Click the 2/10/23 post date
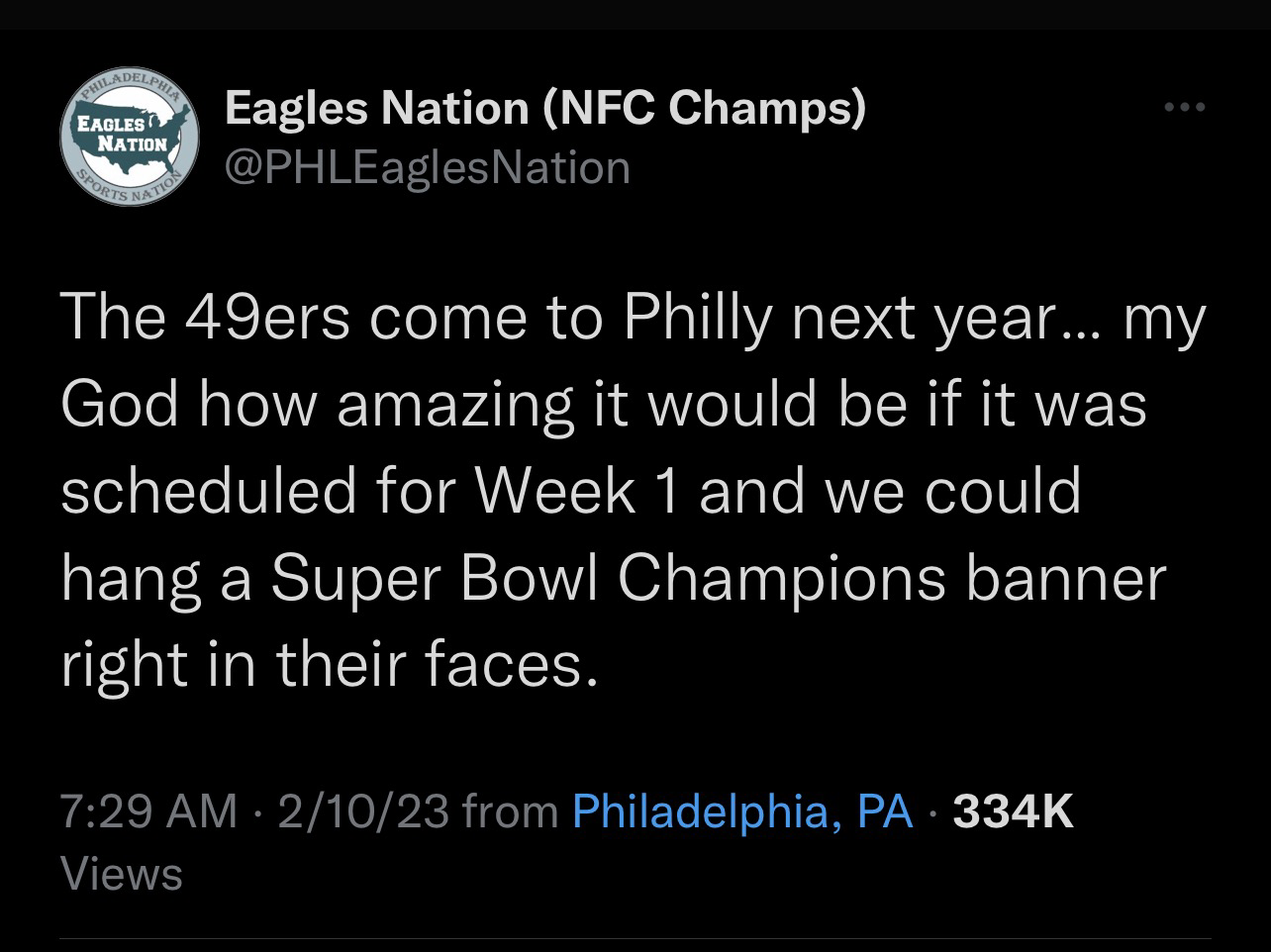The width and height of the screenshot is (1271, 952). 363,811
